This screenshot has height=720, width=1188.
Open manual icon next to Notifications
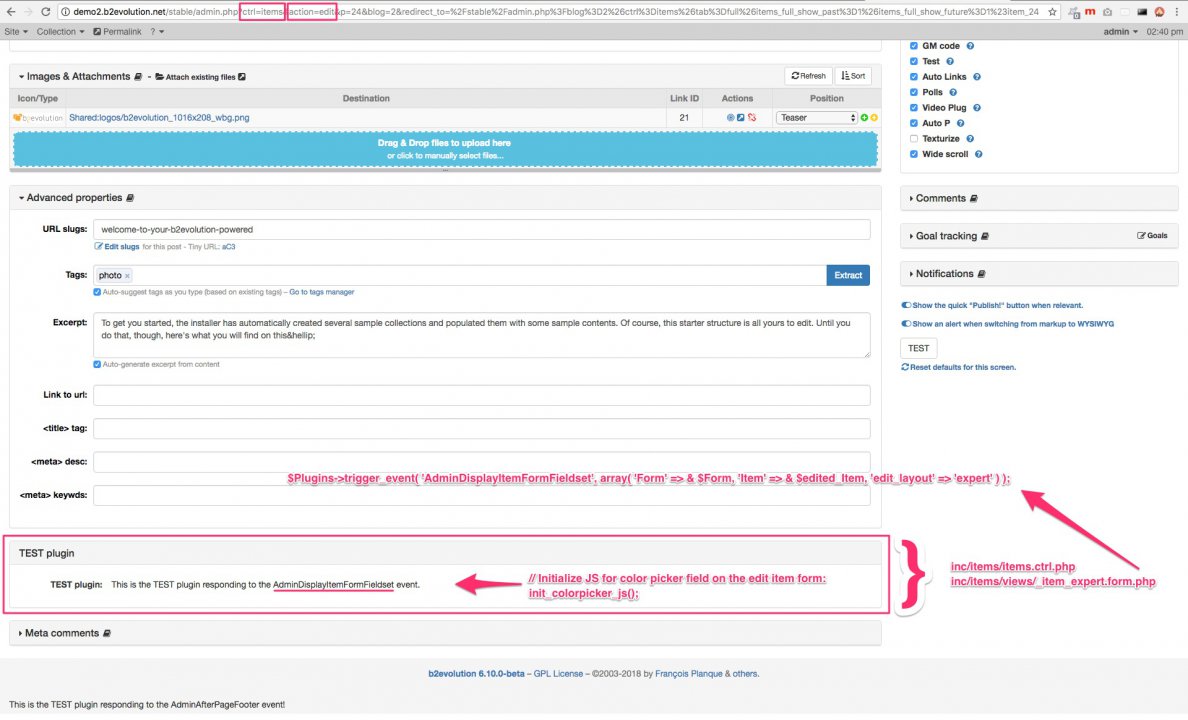tap(981, 274)
